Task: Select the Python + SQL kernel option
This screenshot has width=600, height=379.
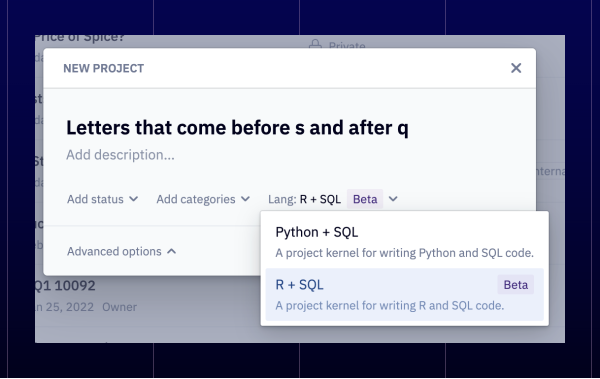Action: (x=404, y=242)
